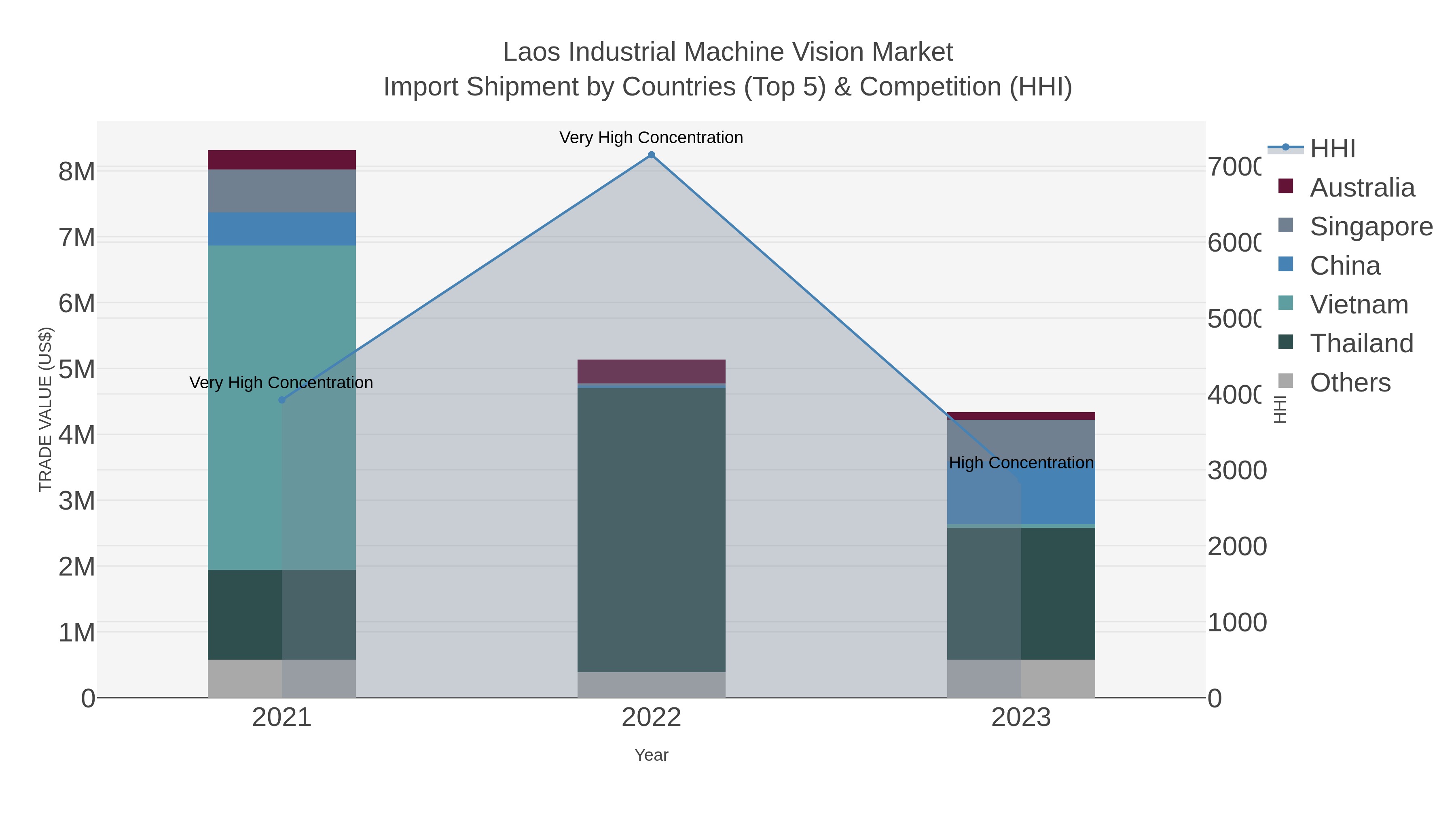This screenshot has width=1456, height=819.
Task: Toggle the Australia legend entry
Action: (x=1346, y=188)
